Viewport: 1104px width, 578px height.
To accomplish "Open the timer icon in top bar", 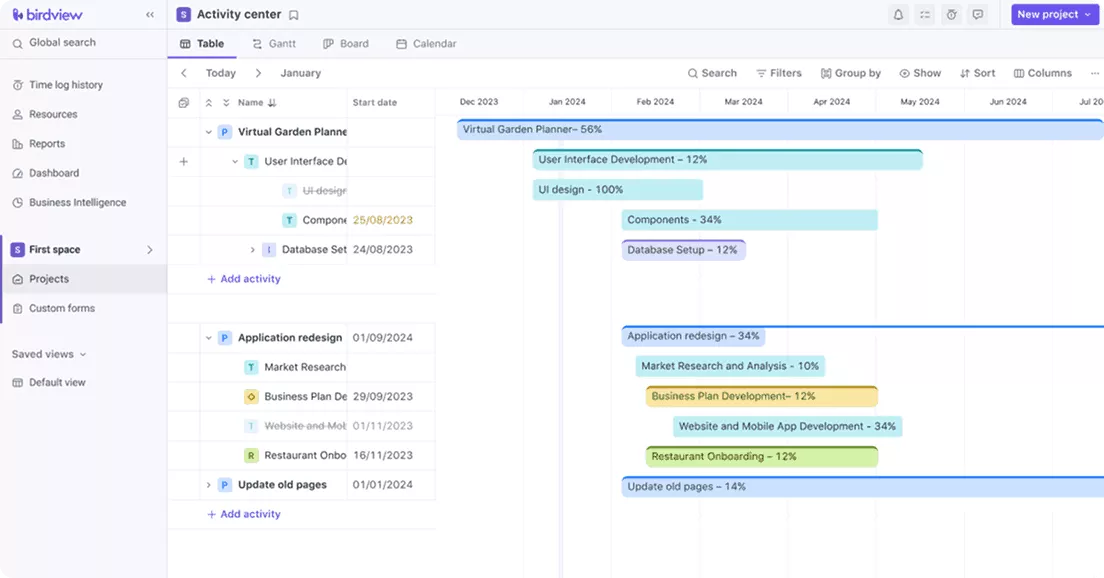I will click(951, 15).
